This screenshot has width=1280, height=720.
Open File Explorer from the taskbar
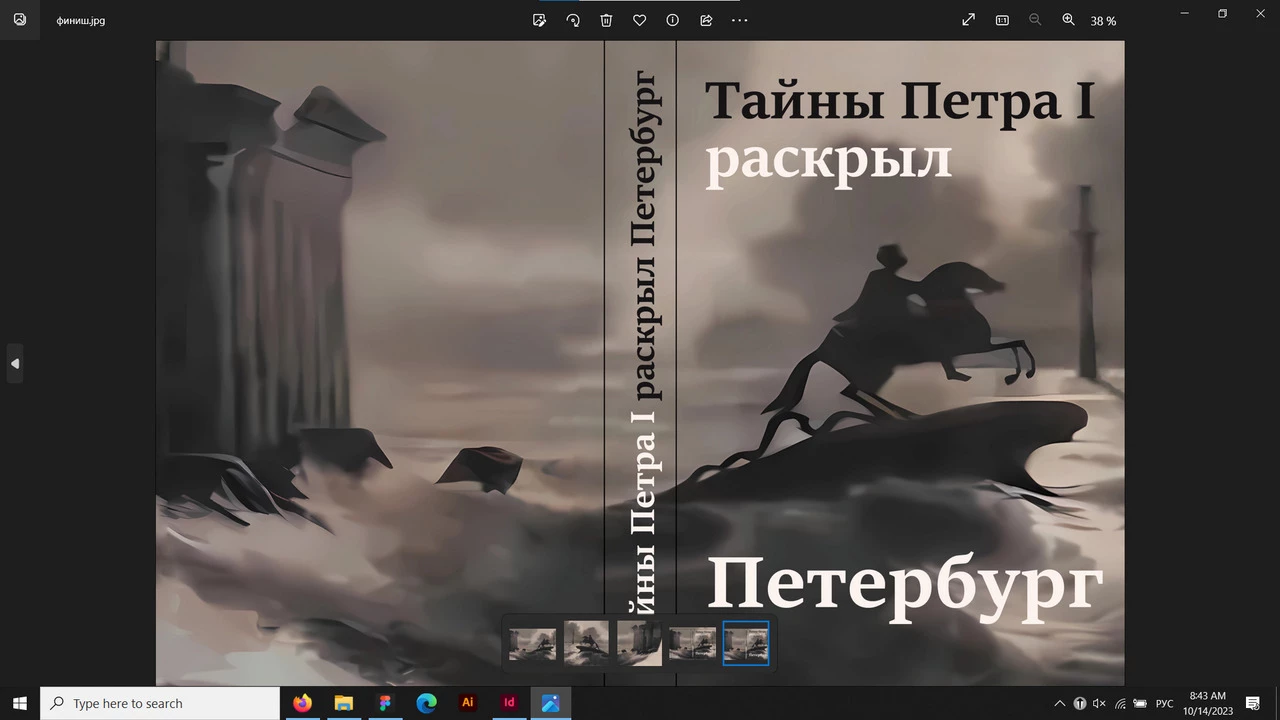[x=343, y=703]
